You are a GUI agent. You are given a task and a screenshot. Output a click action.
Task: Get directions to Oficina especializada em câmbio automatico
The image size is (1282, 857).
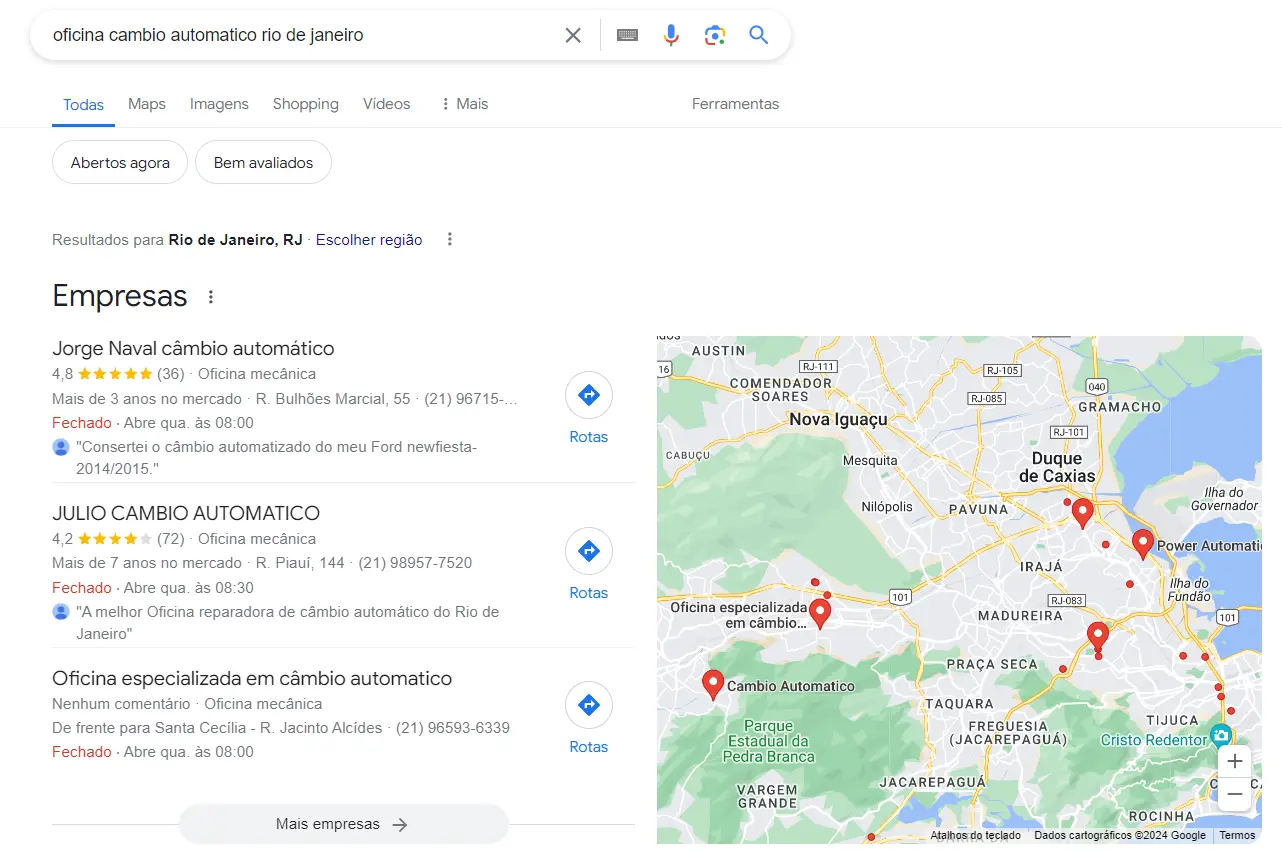[x=588, y=718]
